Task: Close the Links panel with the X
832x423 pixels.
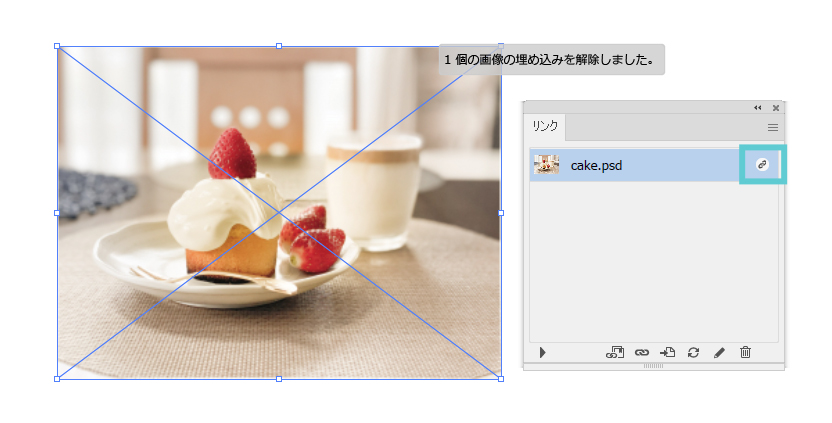Action: click(775, 107)
